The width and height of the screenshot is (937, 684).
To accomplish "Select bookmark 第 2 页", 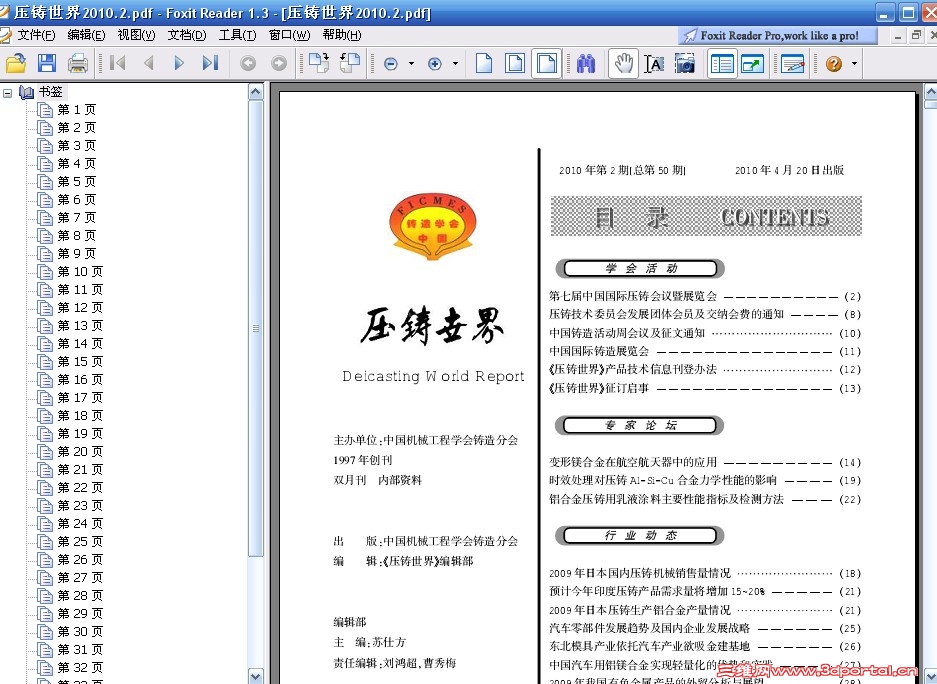I will point(76,128).
